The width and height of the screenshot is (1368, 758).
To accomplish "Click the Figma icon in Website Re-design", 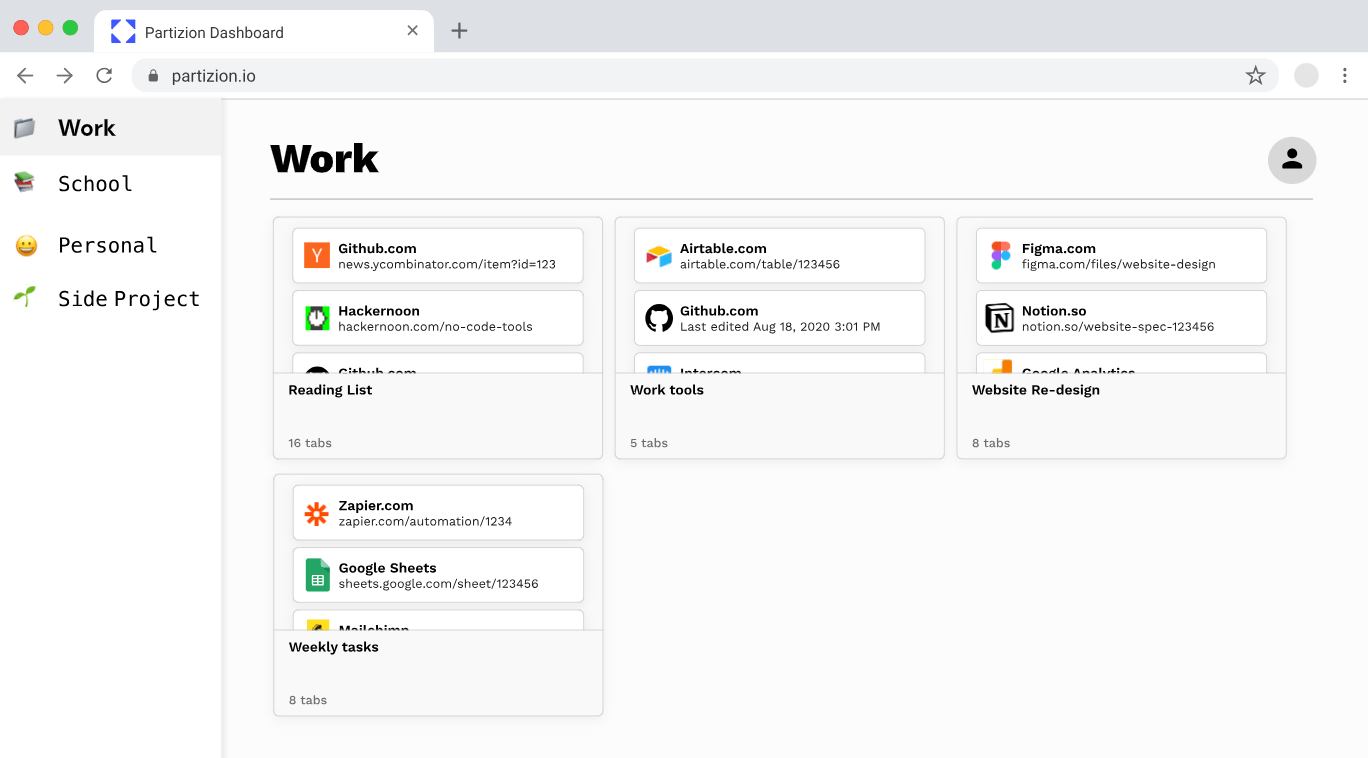I will [1001, 256].
